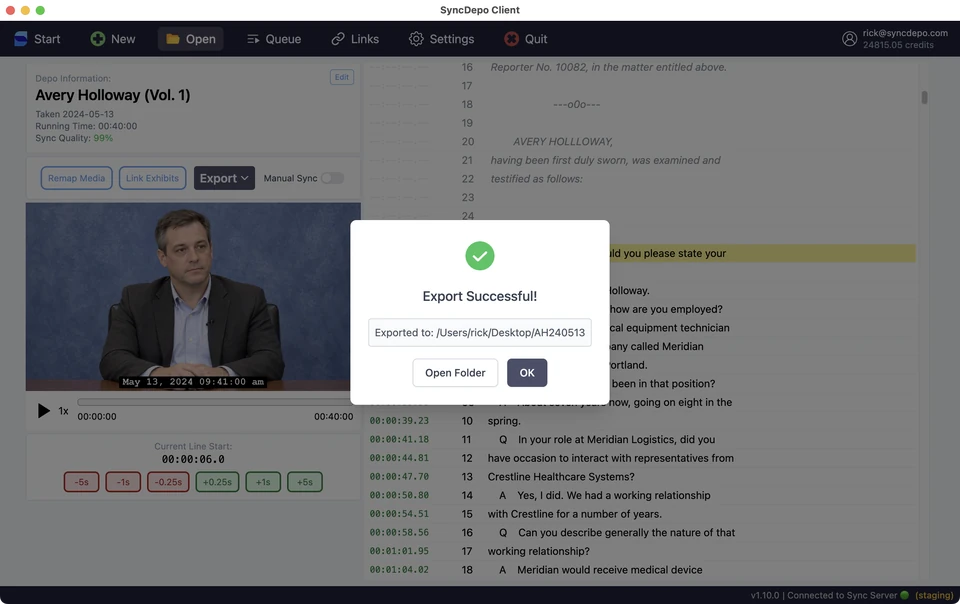960x604 pixels.
Task: Expand the Export dropdown
Action: pyautogui.click(x=224, y=178)
